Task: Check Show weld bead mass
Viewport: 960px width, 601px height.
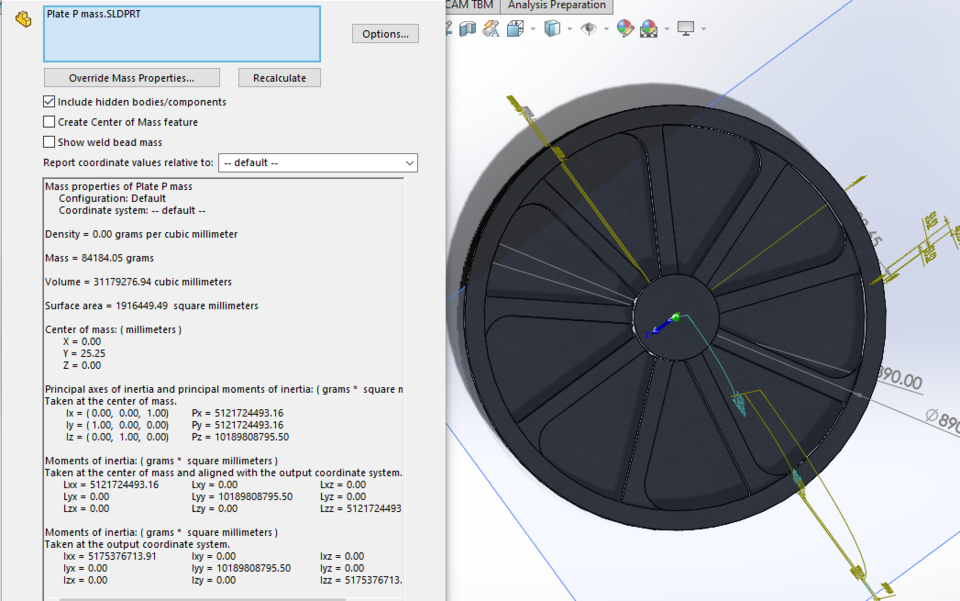Action: coord(48,141)
